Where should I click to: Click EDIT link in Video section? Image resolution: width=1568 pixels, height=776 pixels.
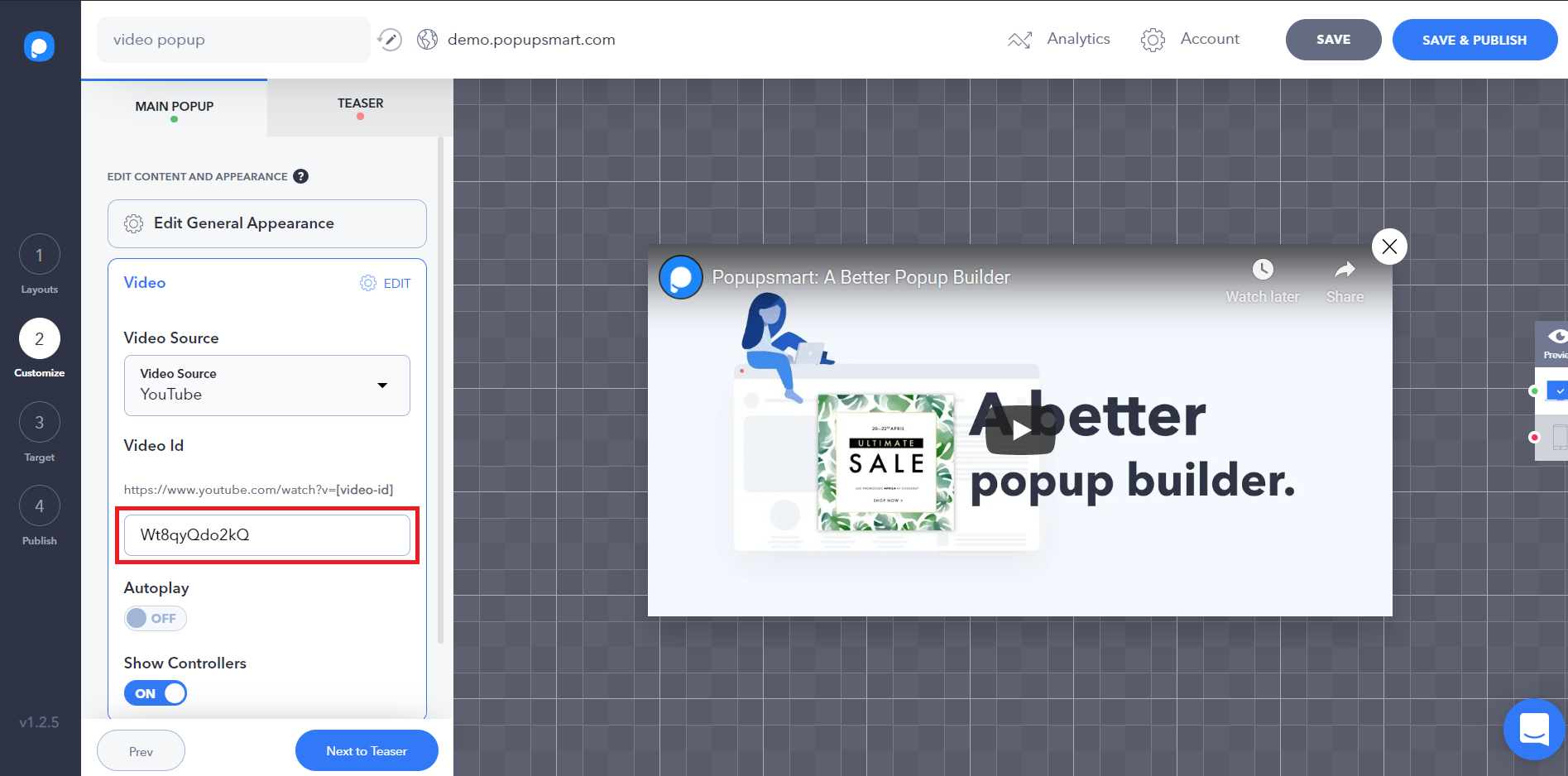tap(397, 283)
